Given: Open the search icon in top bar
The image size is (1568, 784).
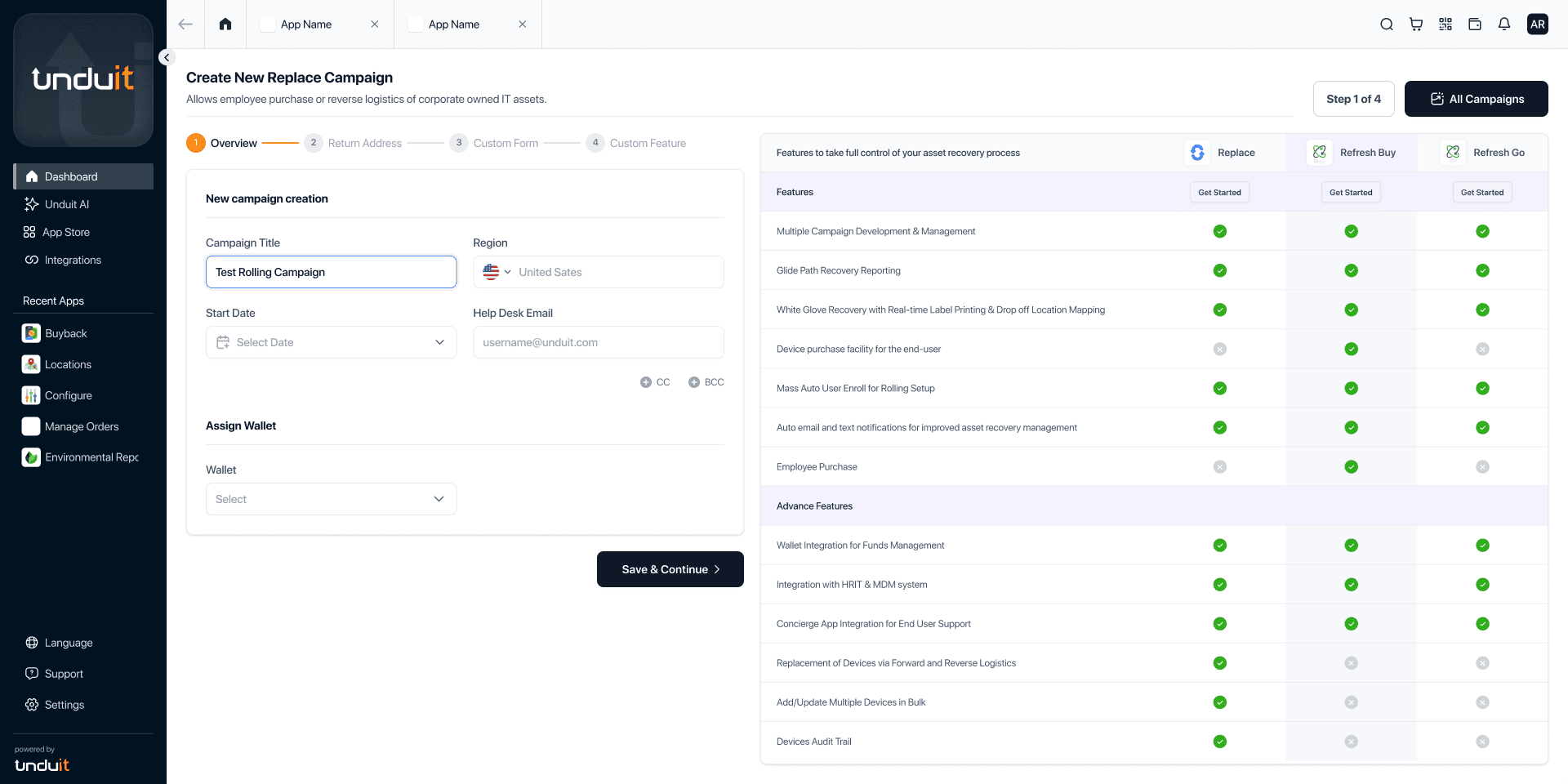Looking at the screenshot, I should click(x=1386, y=24).
